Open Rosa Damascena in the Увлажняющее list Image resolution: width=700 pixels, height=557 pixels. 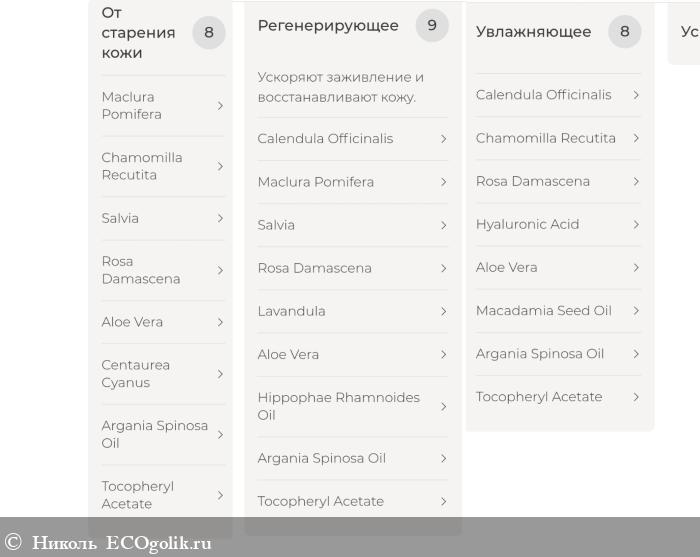click(x=533, y=181)
